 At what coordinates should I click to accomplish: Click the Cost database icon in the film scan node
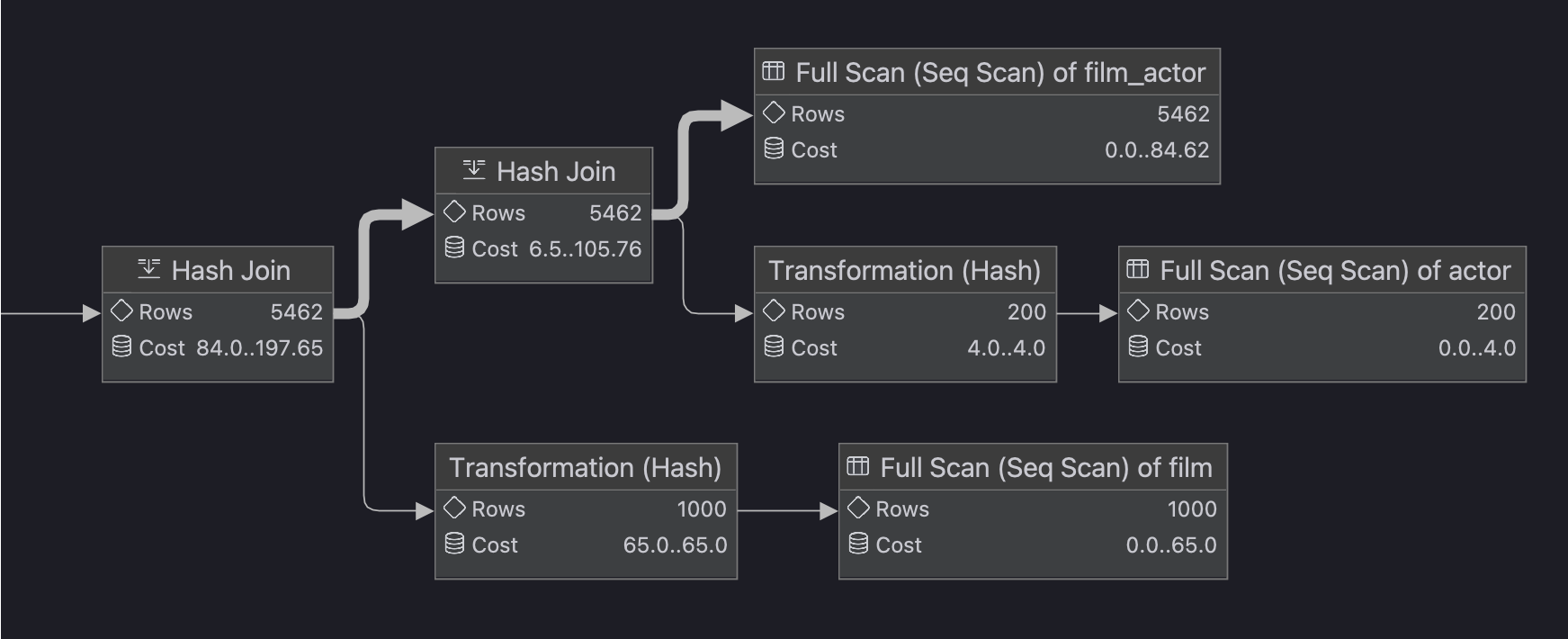point(858,544)
